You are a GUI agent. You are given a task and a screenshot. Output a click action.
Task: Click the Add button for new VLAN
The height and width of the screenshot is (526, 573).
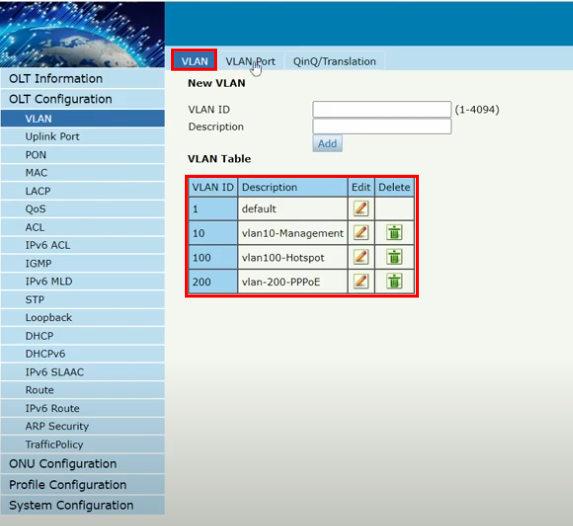[x=327, y=143]
